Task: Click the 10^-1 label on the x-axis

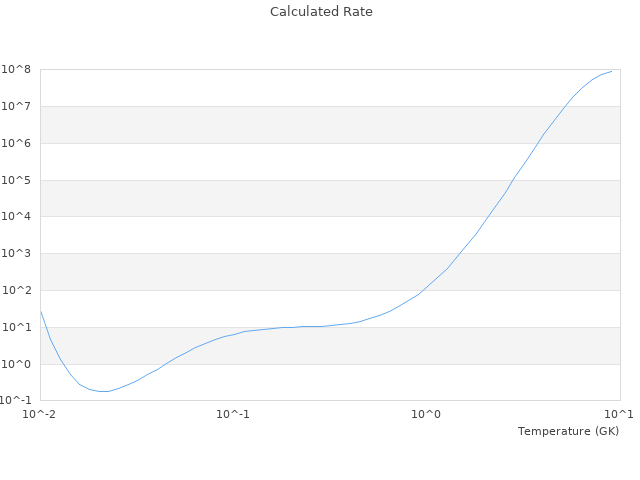Action: point(233,414)
